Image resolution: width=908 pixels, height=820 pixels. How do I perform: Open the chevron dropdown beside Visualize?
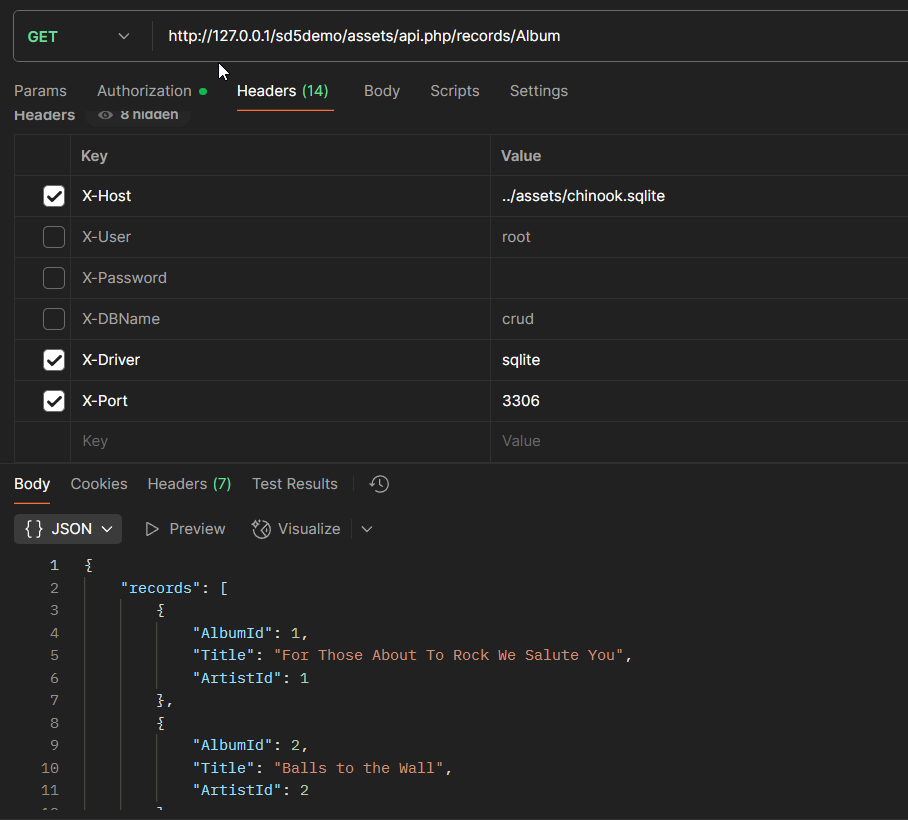click(367, 529)
